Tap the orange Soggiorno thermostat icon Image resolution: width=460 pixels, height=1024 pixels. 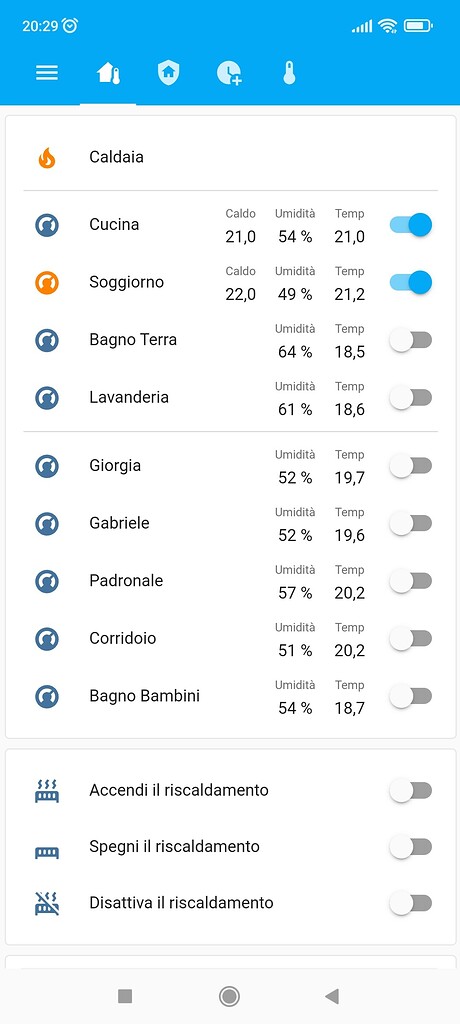[x=46, y=282]
